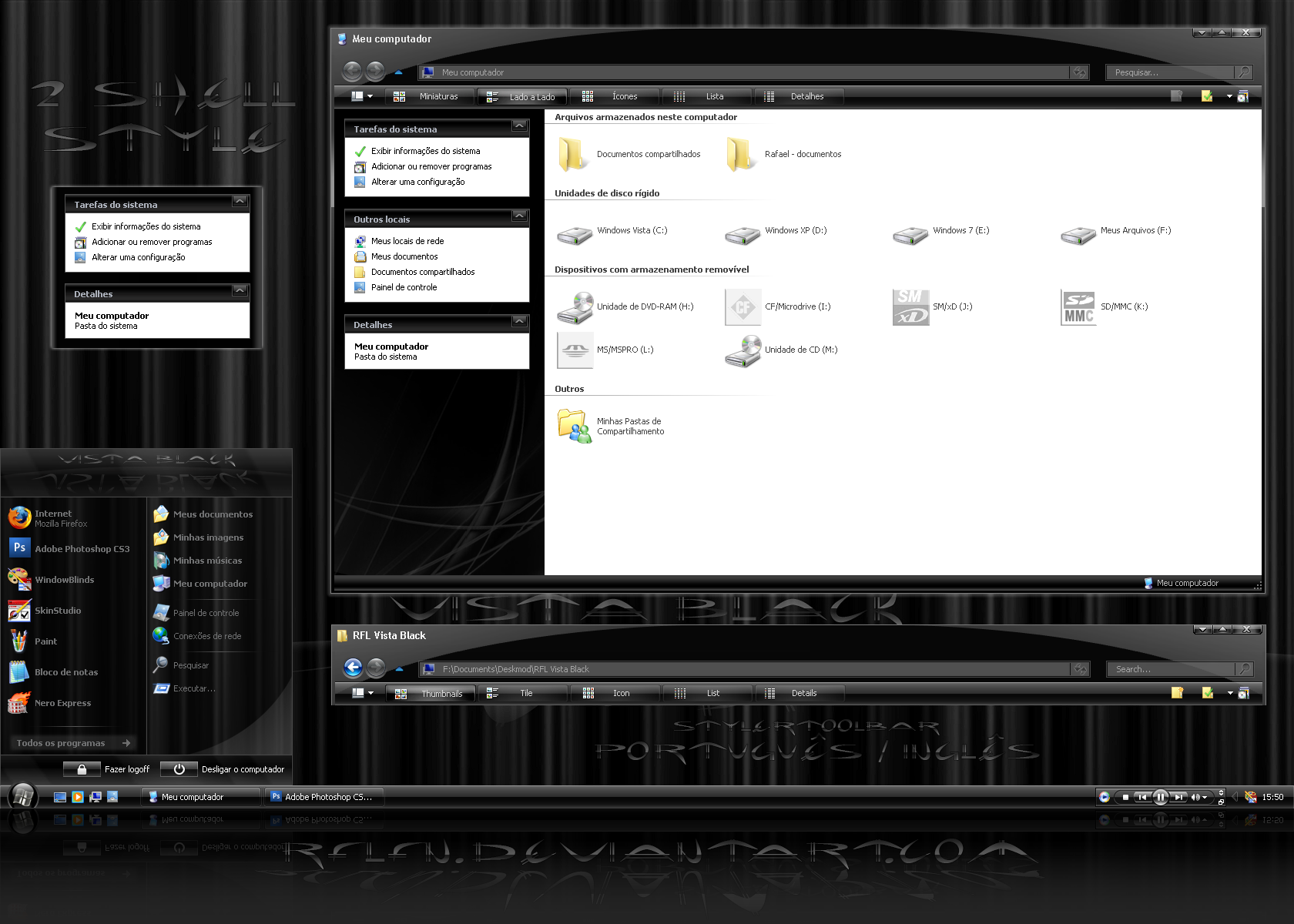This screenshot has width=1294, height=924.
Task: Open the layout dropdown on RFL Vista Black toolbar
Action: click(x=363, y=693)
